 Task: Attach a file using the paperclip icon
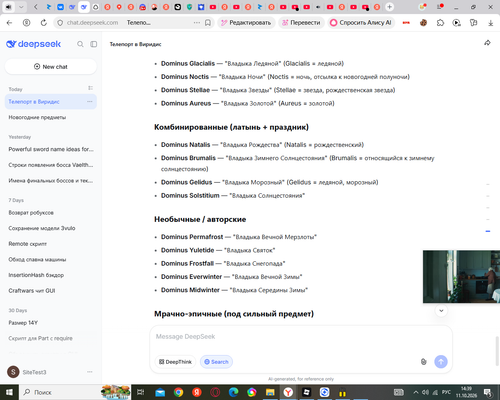(423, 362)
